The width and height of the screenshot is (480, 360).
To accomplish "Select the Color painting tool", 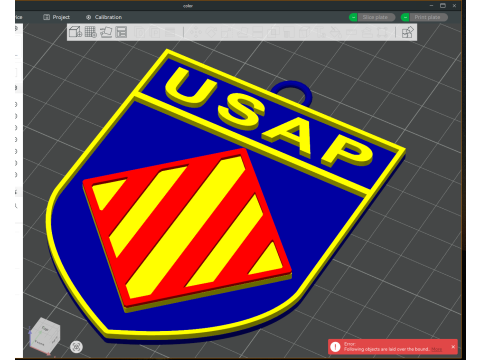I will pos(335,32).
